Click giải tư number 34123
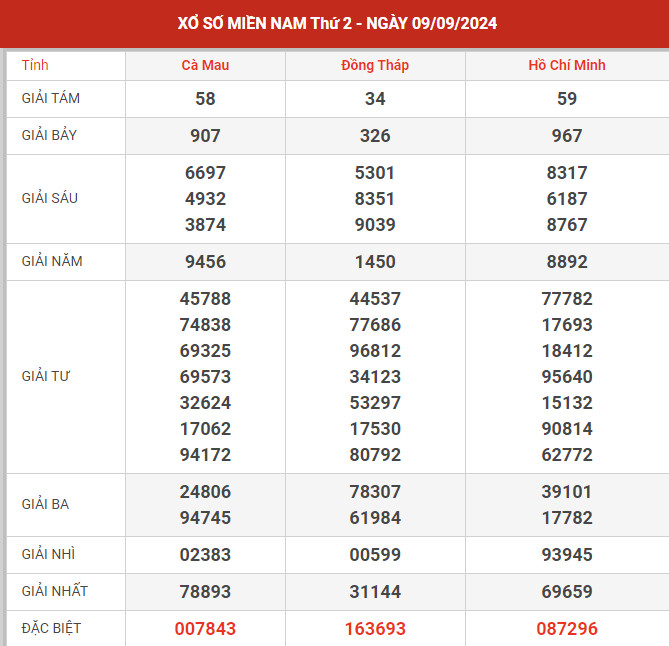The width and height of the screenshot is (669, 646). click(x=375, y=377)
